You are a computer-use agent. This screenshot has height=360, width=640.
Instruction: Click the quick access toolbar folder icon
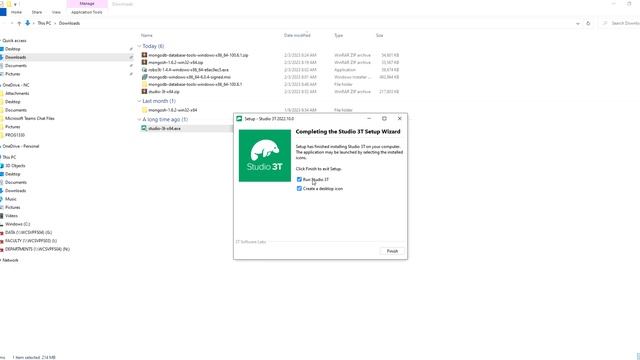[x=9, y=4]
